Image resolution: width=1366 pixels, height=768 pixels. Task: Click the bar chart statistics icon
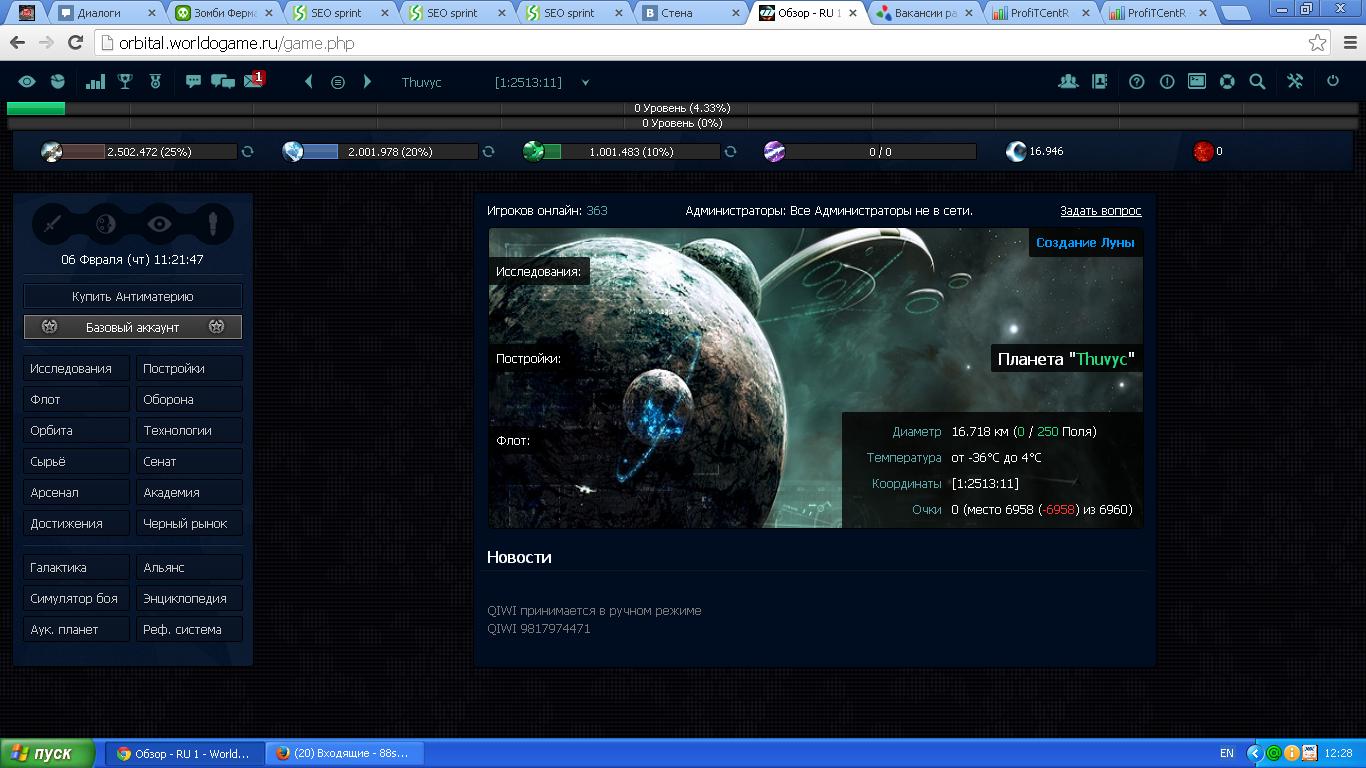[x=95, y=82]
